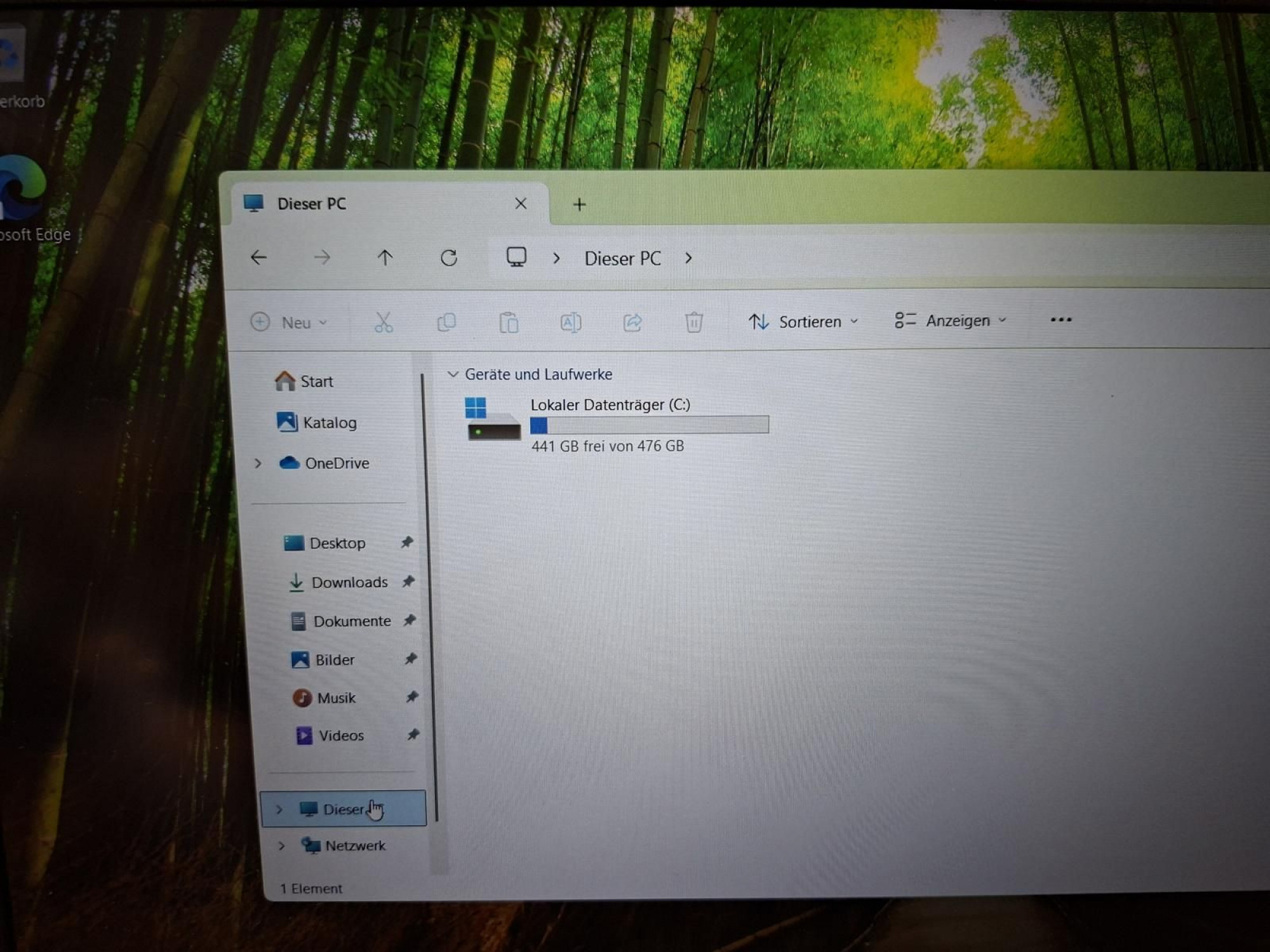The height and width of the screenshot is (952, 1270).
Task: Click the Rename icon in toolbar
Action: [570, 322]
